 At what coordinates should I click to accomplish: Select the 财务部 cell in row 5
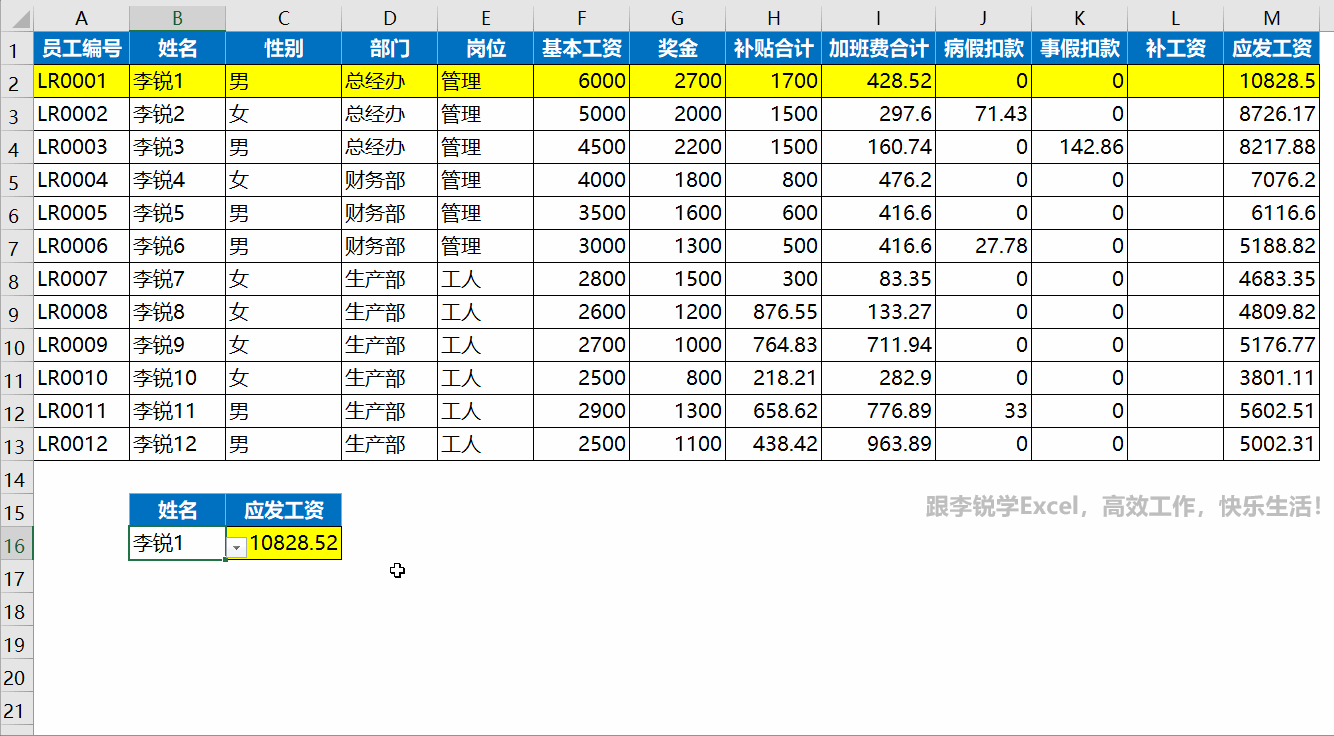click(x=389, y=179)
